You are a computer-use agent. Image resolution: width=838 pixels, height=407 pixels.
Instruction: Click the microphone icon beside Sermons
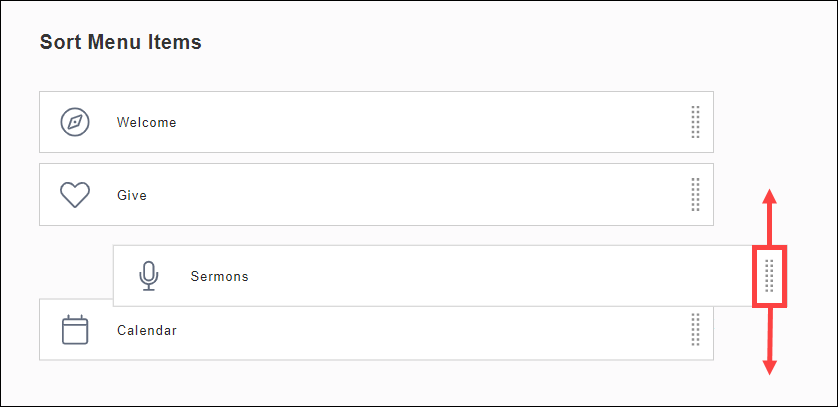pos(149,276)
